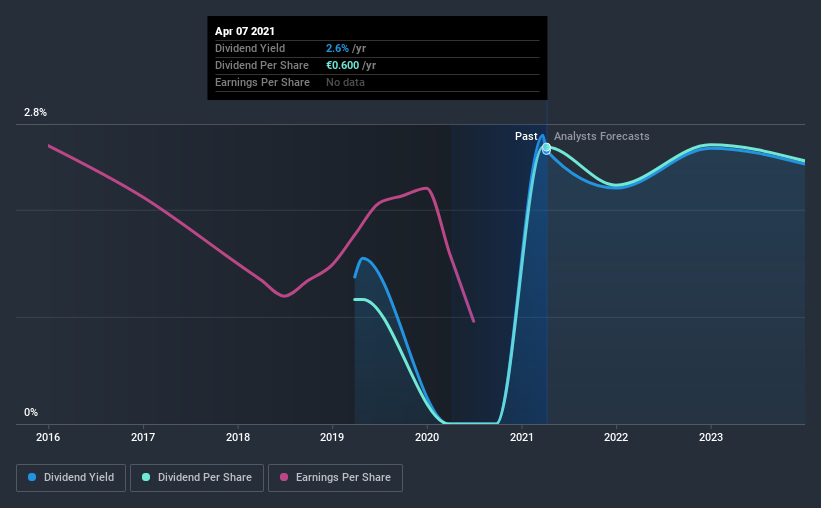Toggle the Dividend Yield legend series

click(71, 478)
